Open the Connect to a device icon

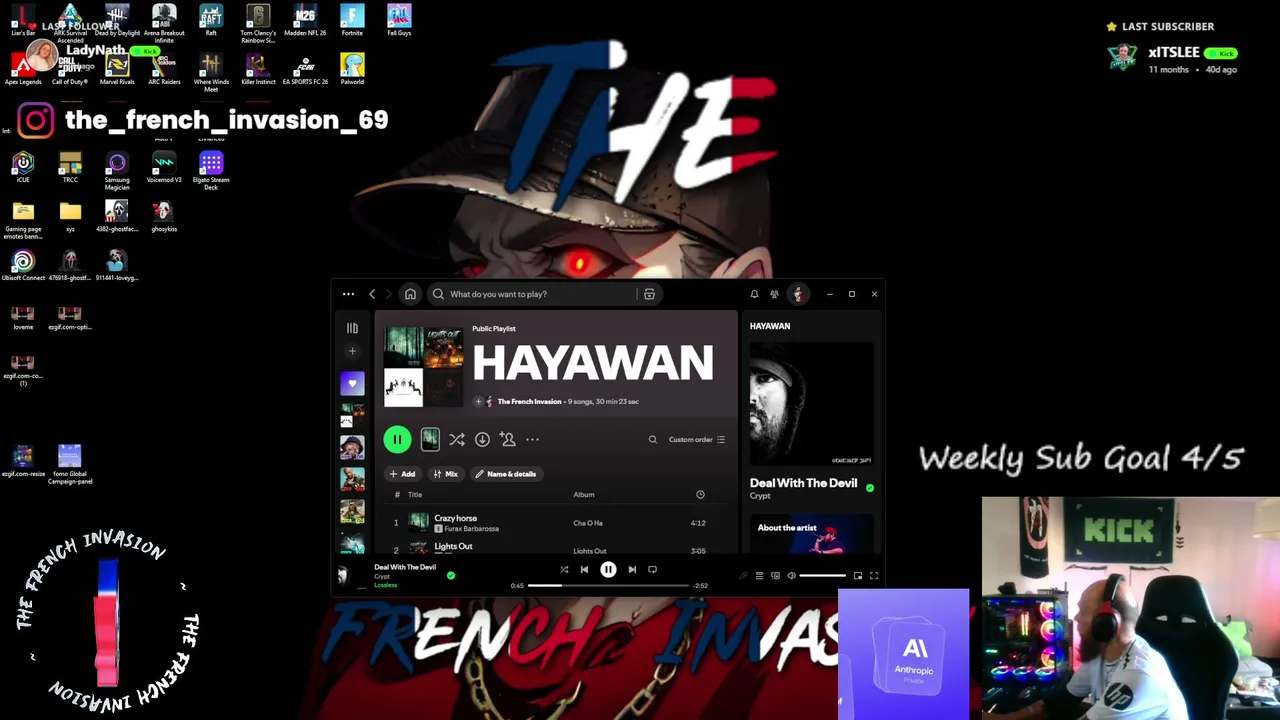(x=775, y=575)
